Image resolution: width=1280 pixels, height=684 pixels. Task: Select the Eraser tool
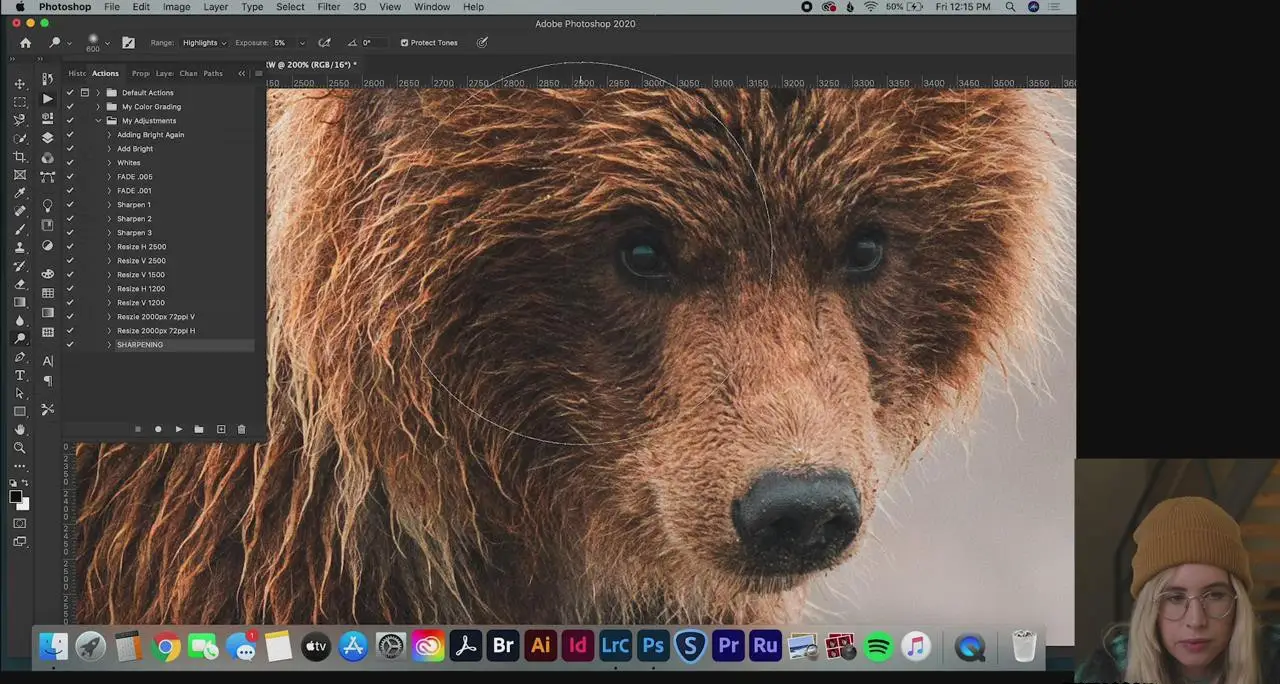[x=19, y=284]
